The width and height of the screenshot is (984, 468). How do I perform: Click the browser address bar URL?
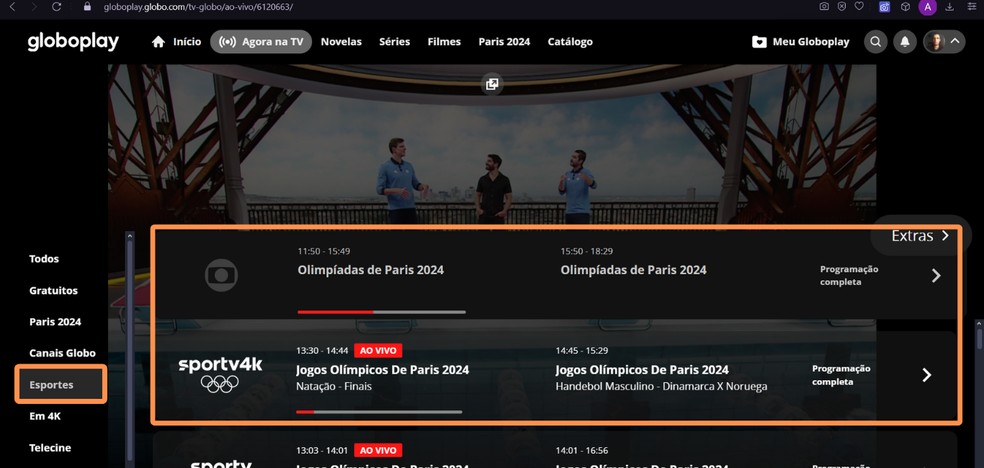[198, 7]
